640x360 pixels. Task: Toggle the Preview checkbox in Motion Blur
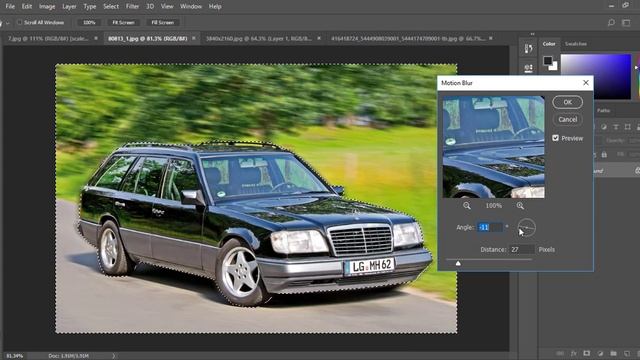tap(556, 138)
